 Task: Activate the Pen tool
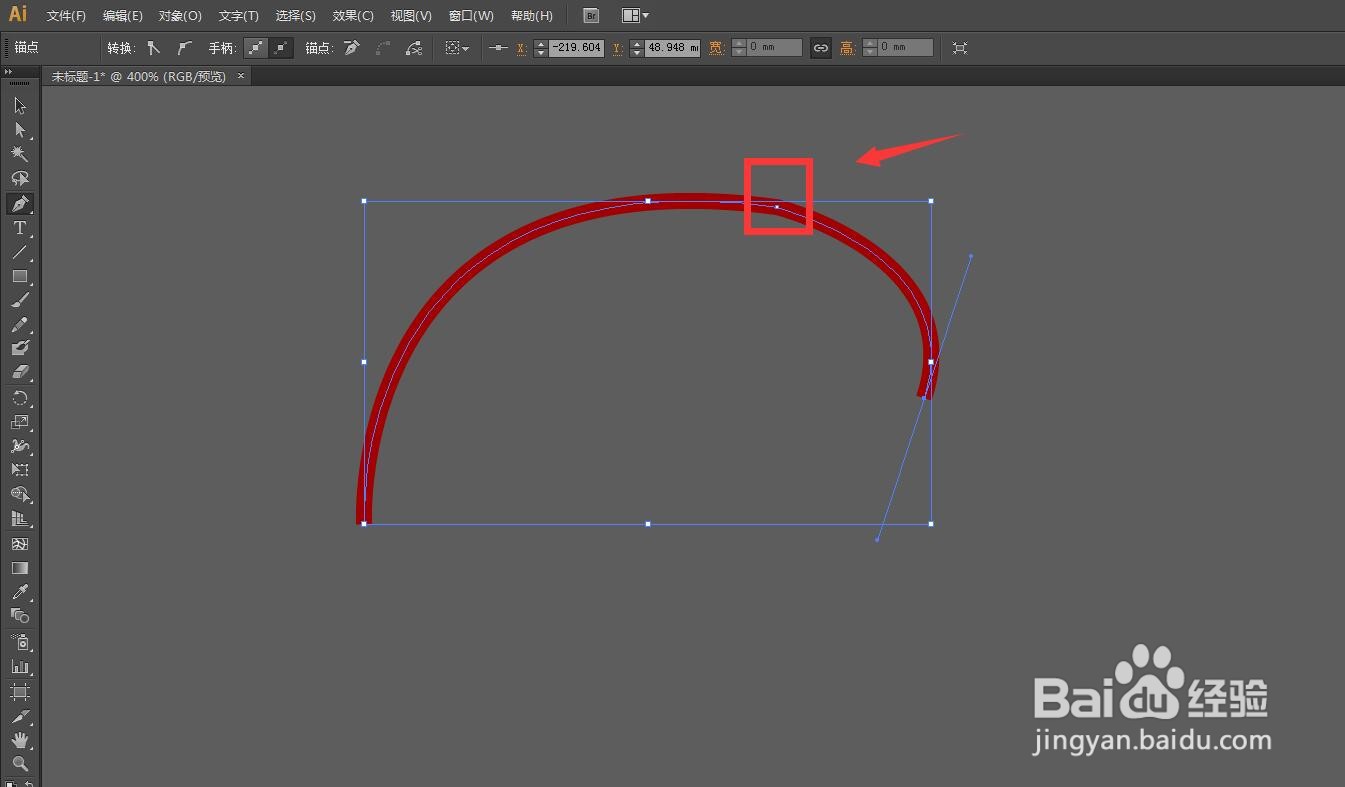pyautogui.click(x=20, y=203)
